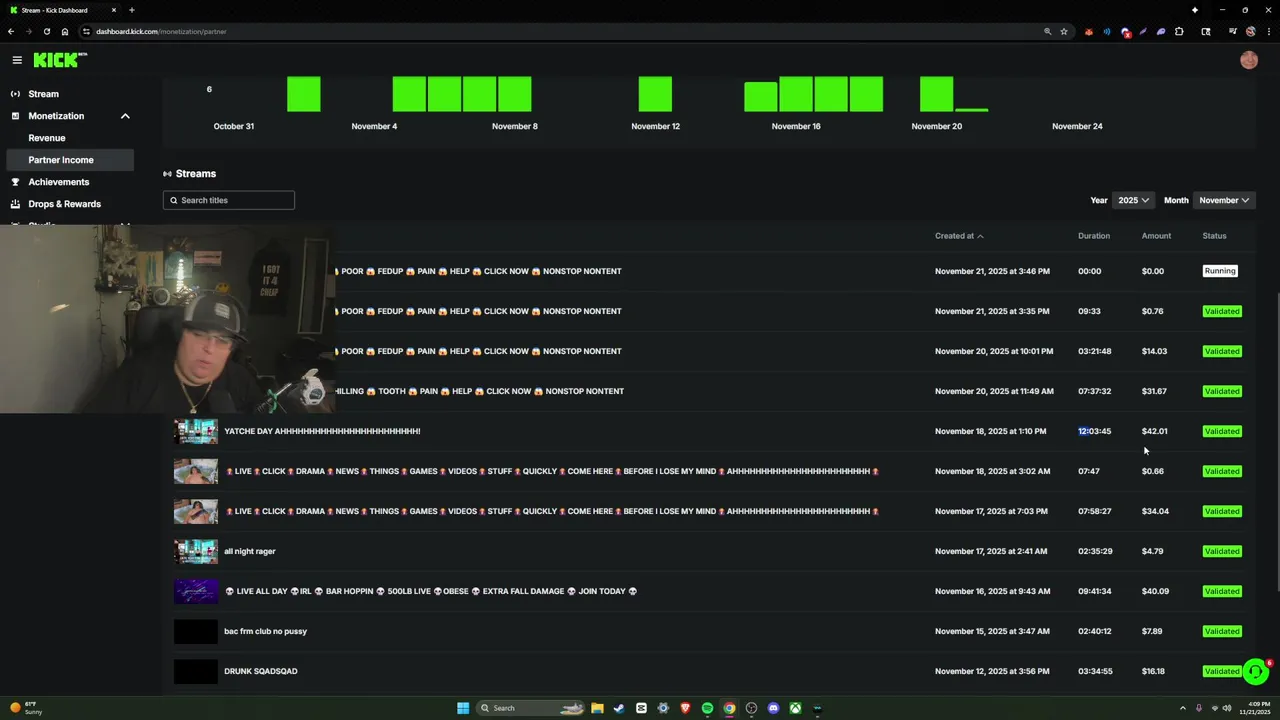Open the Month November dropdown
This screenshot has width=1280, height=720.
click(x=1224, y=200)
